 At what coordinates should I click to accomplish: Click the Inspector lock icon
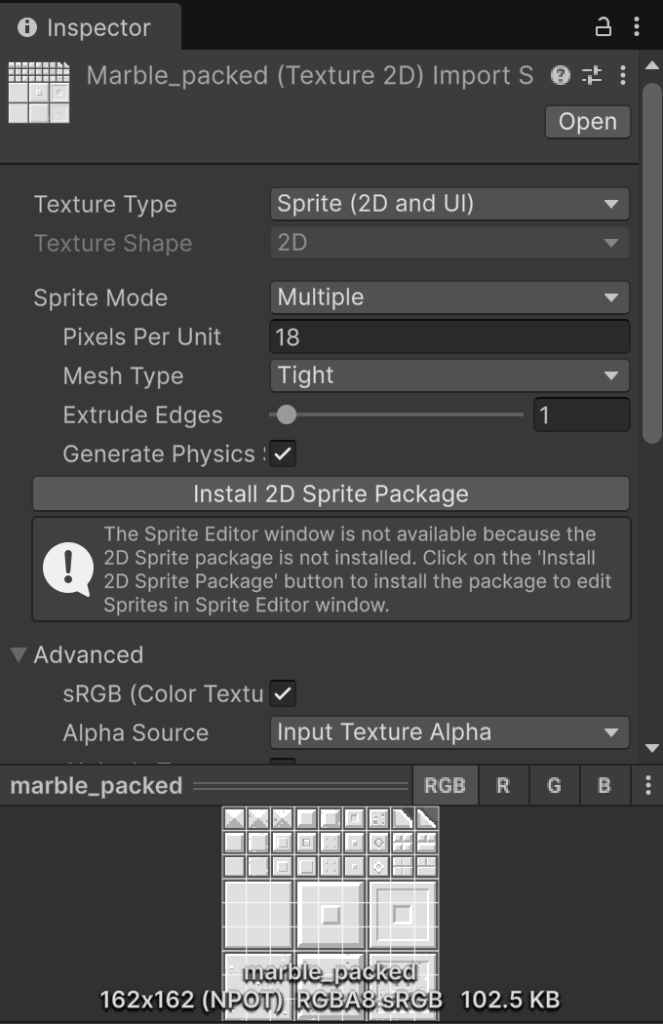point(603,27)
